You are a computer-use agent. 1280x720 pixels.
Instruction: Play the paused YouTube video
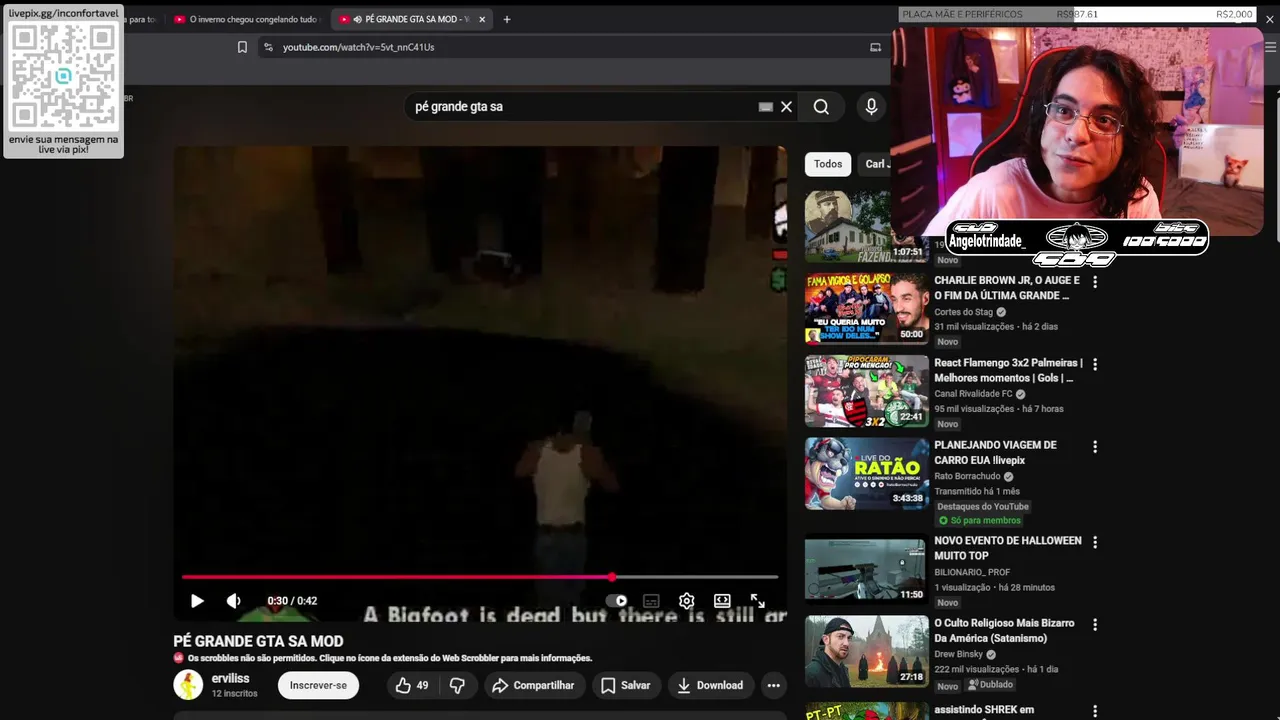click(x=197, y=601)
